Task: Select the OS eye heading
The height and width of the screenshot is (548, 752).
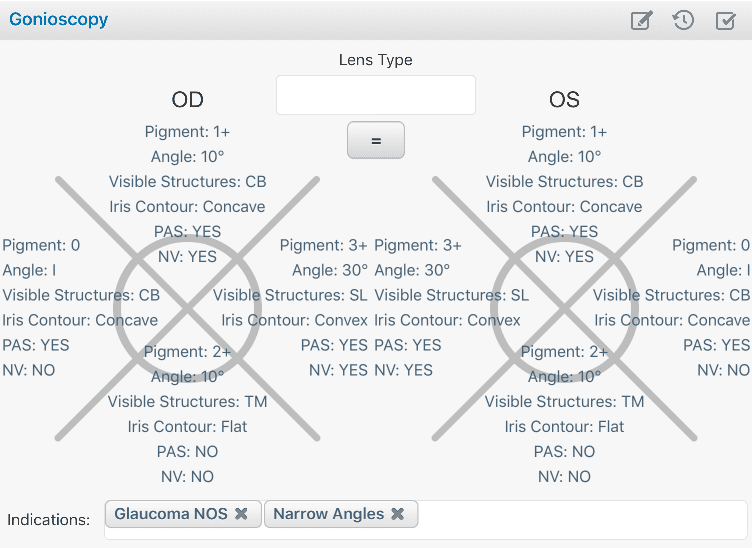Action: tap(564, 100)
